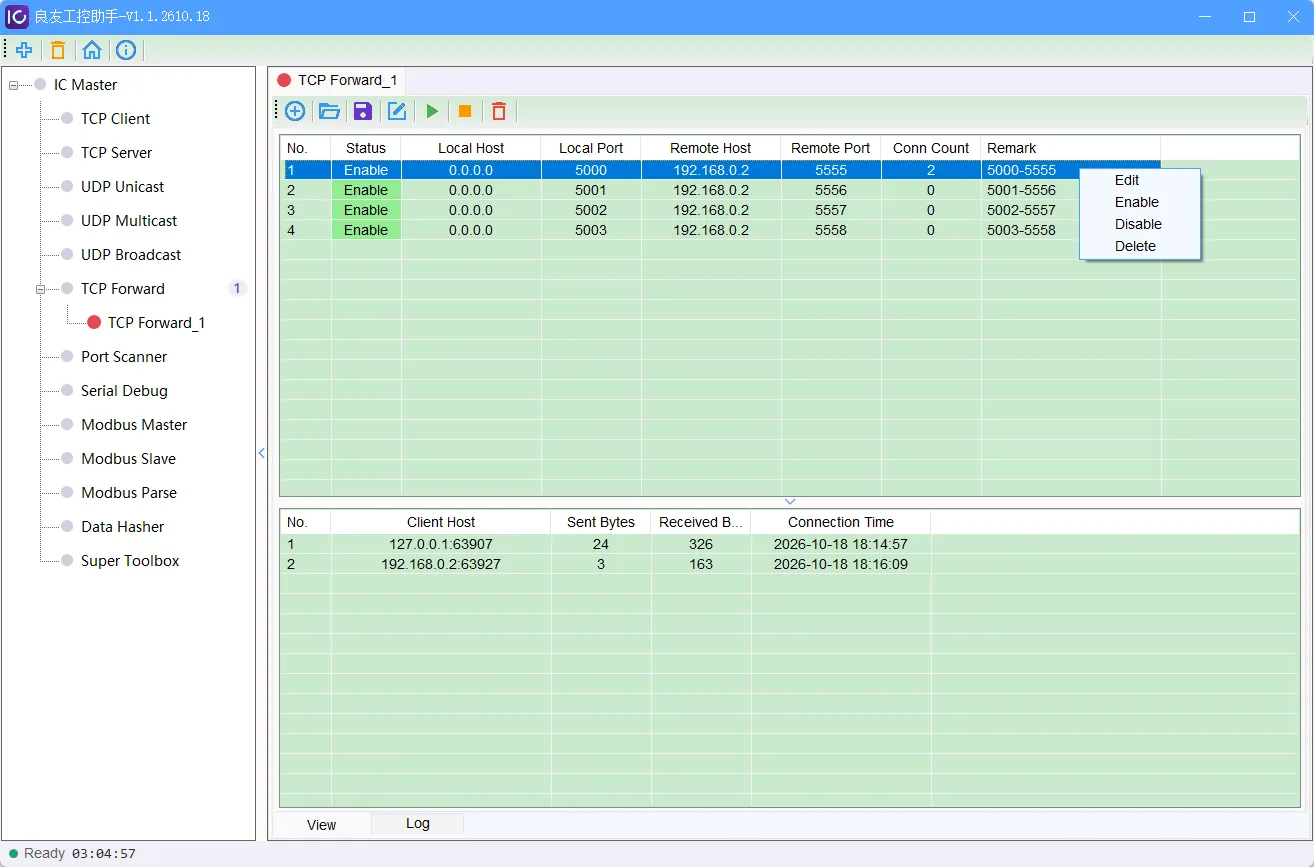Open Super Toolbox in the sidebar

[x=130, y=561]
